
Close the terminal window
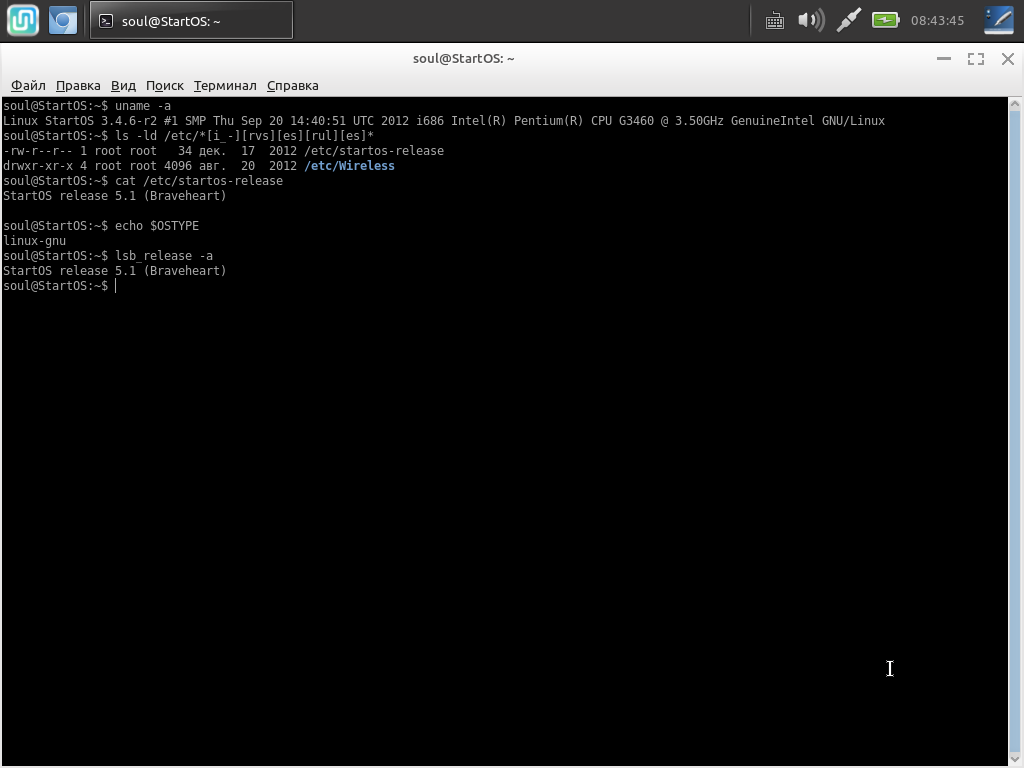coord(1008,59)
